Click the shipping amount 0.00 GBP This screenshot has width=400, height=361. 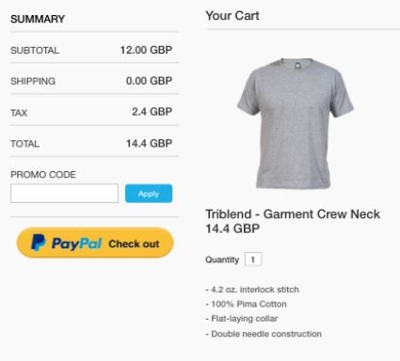click(x=149, y=81)
